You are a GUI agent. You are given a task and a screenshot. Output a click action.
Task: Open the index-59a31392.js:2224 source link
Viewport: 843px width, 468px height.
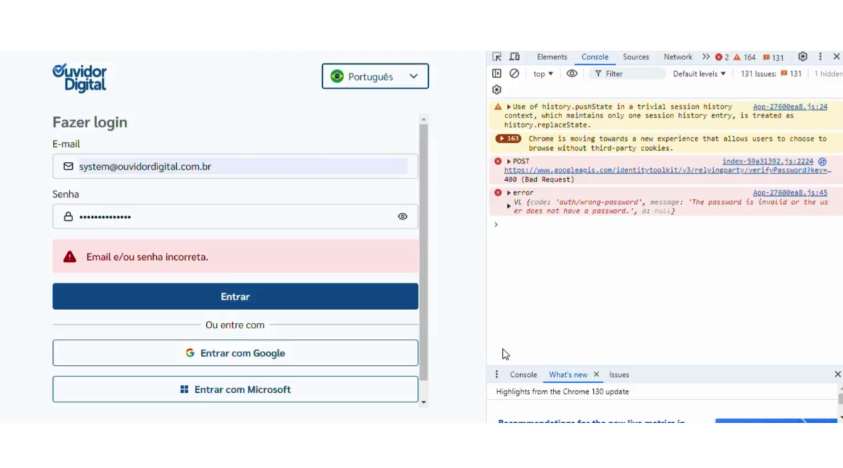pyautogui.click(x=768, y=161)
